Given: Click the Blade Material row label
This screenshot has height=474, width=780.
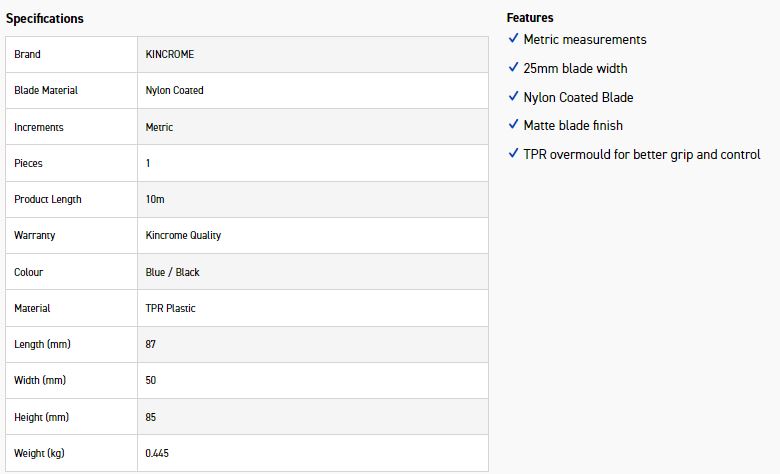Looking at the screenshot, I should tap(46, 90).
